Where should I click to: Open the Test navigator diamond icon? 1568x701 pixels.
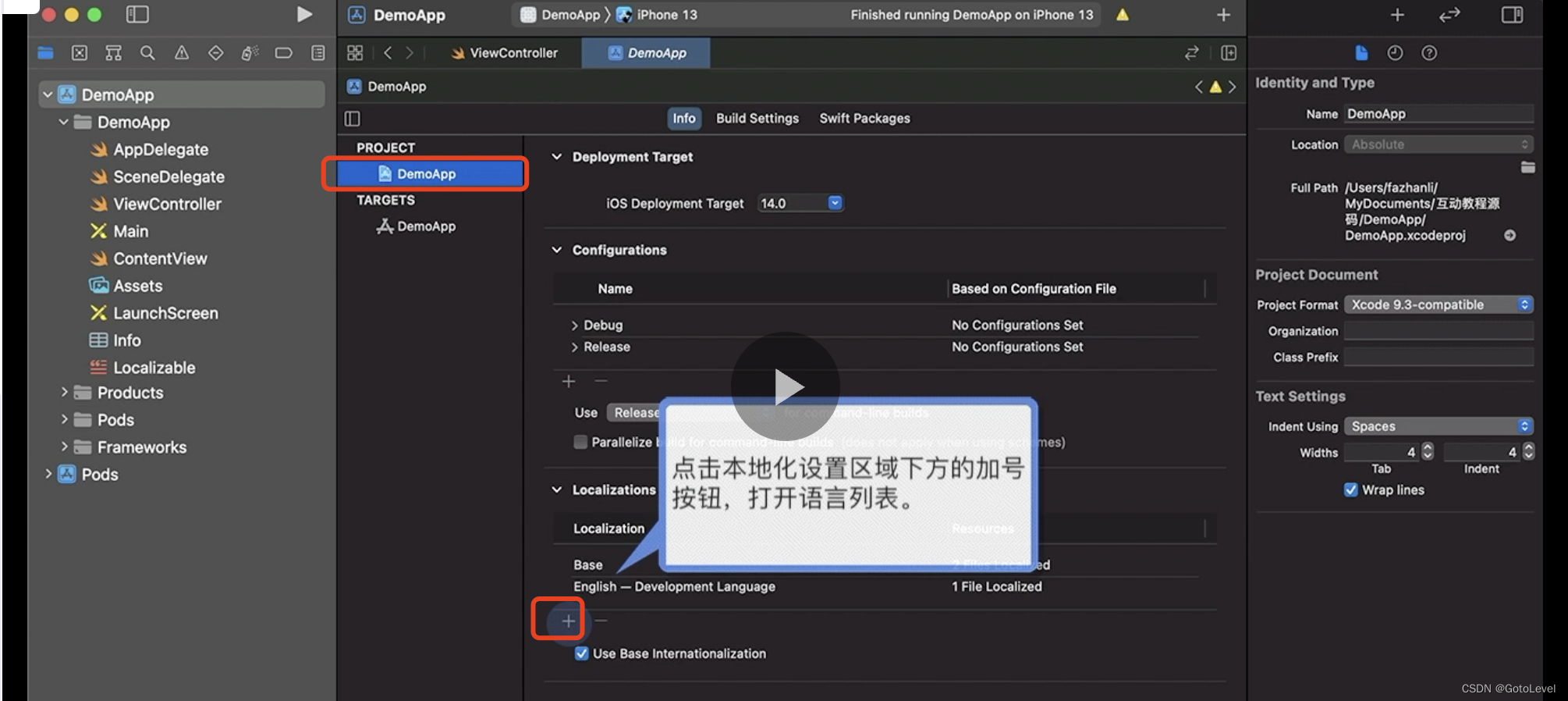(x=215, y=53)
